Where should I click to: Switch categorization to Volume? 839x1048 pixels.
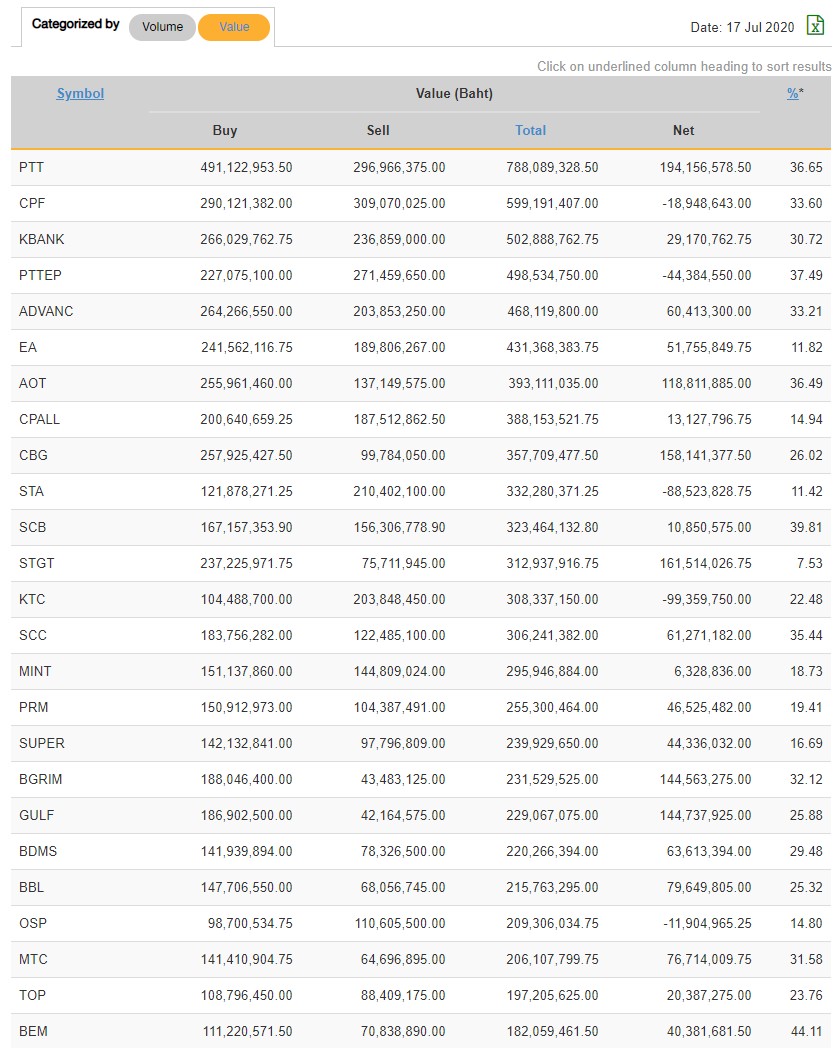click(162, 27)
